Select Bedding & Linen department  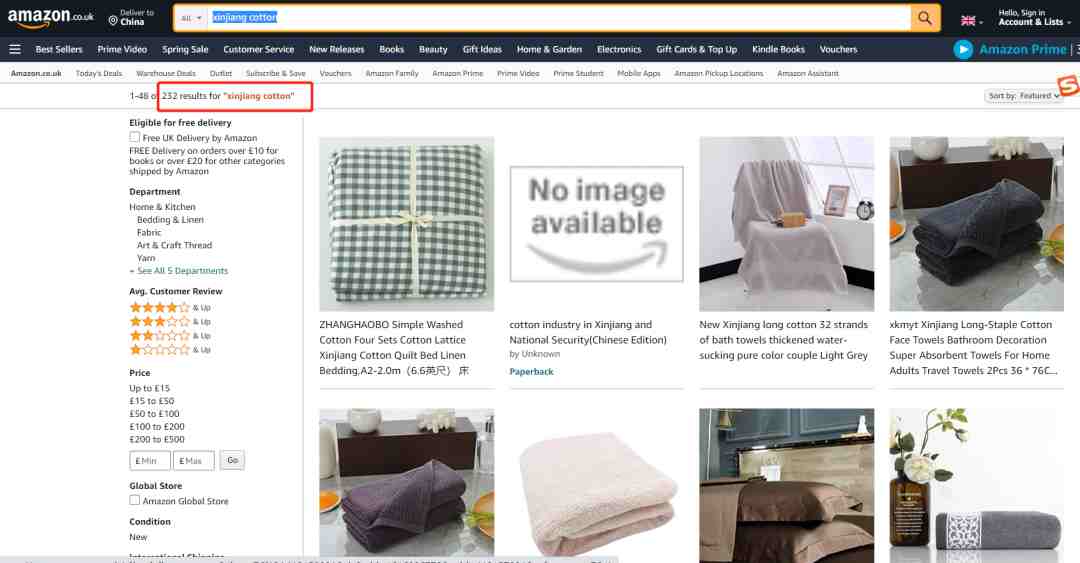tap(170, 220)
